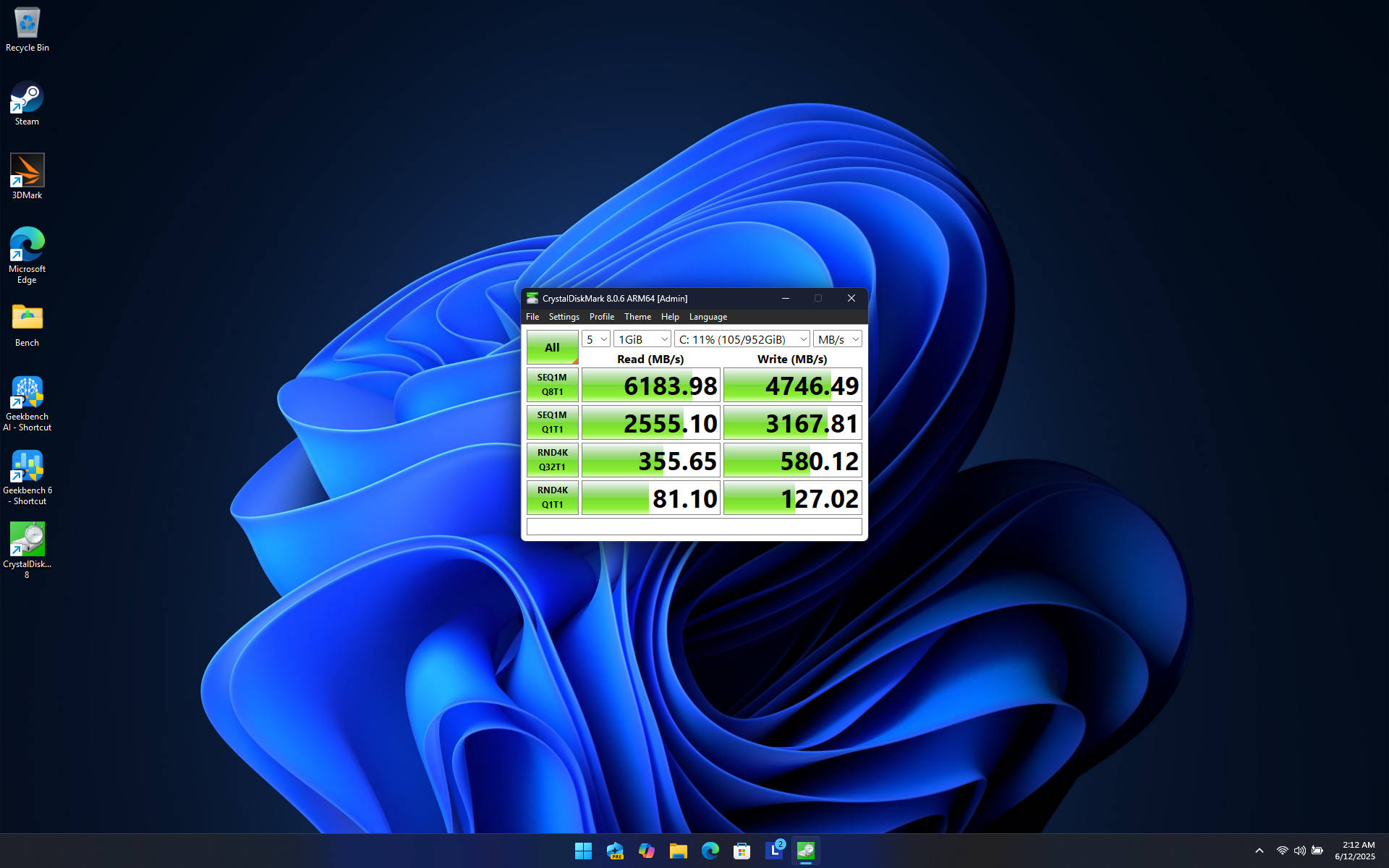Open File Explorer from taskbar
The width and height of the screenshot is (1389, 868).
point(678,851)
